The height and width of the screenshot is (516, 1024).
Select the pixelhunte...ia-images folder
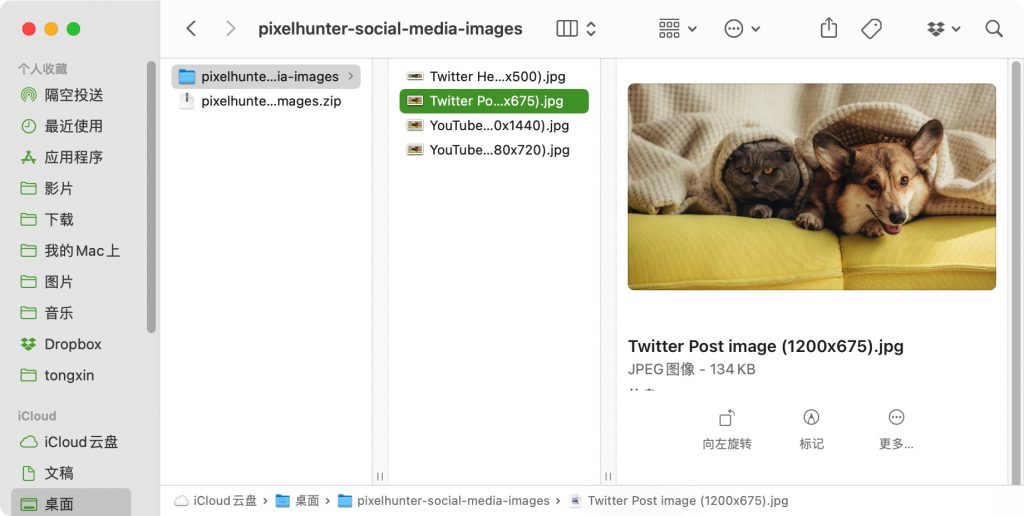tap(266, 76)
